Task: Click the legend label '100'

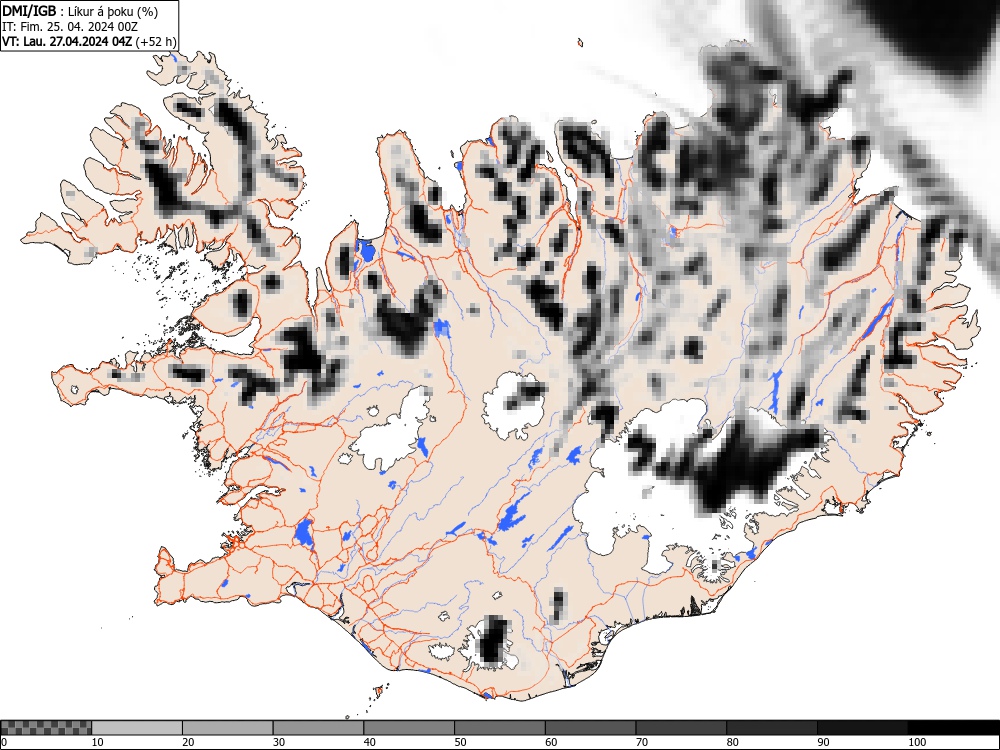Action: 916,742
